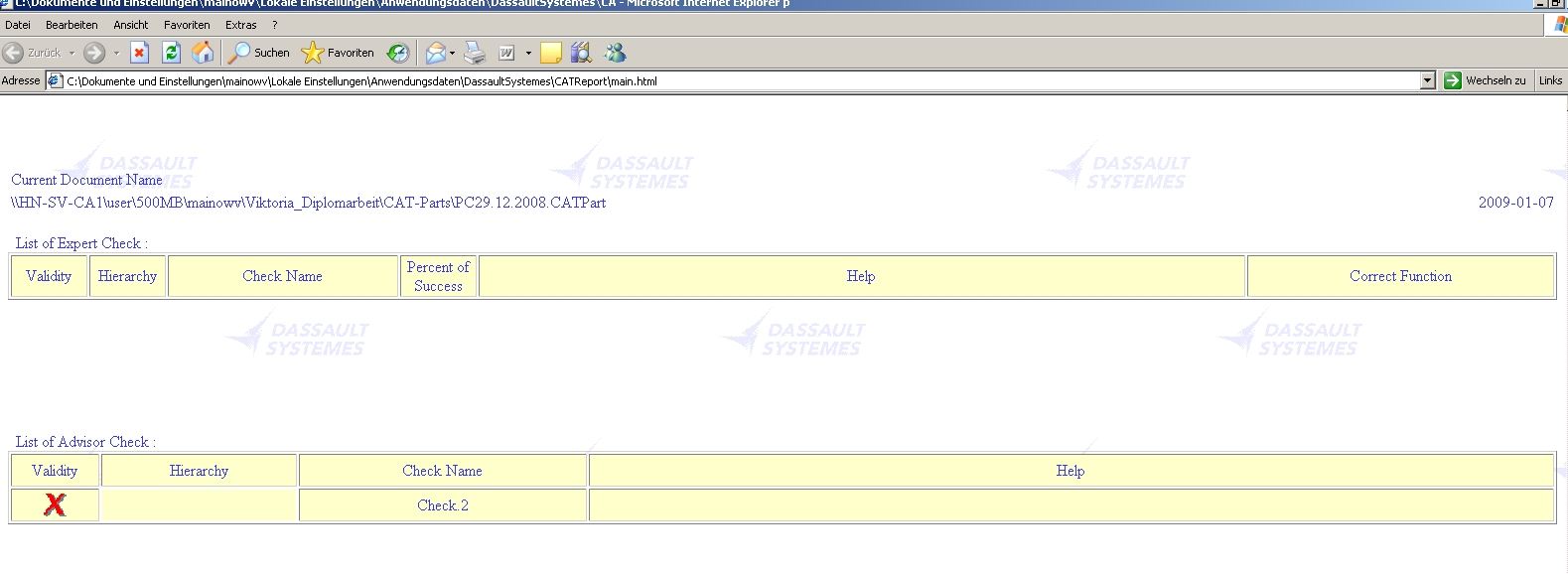Go to the home page icon
The height and width of the screenshot is (574, 1568).
[203, 53]
